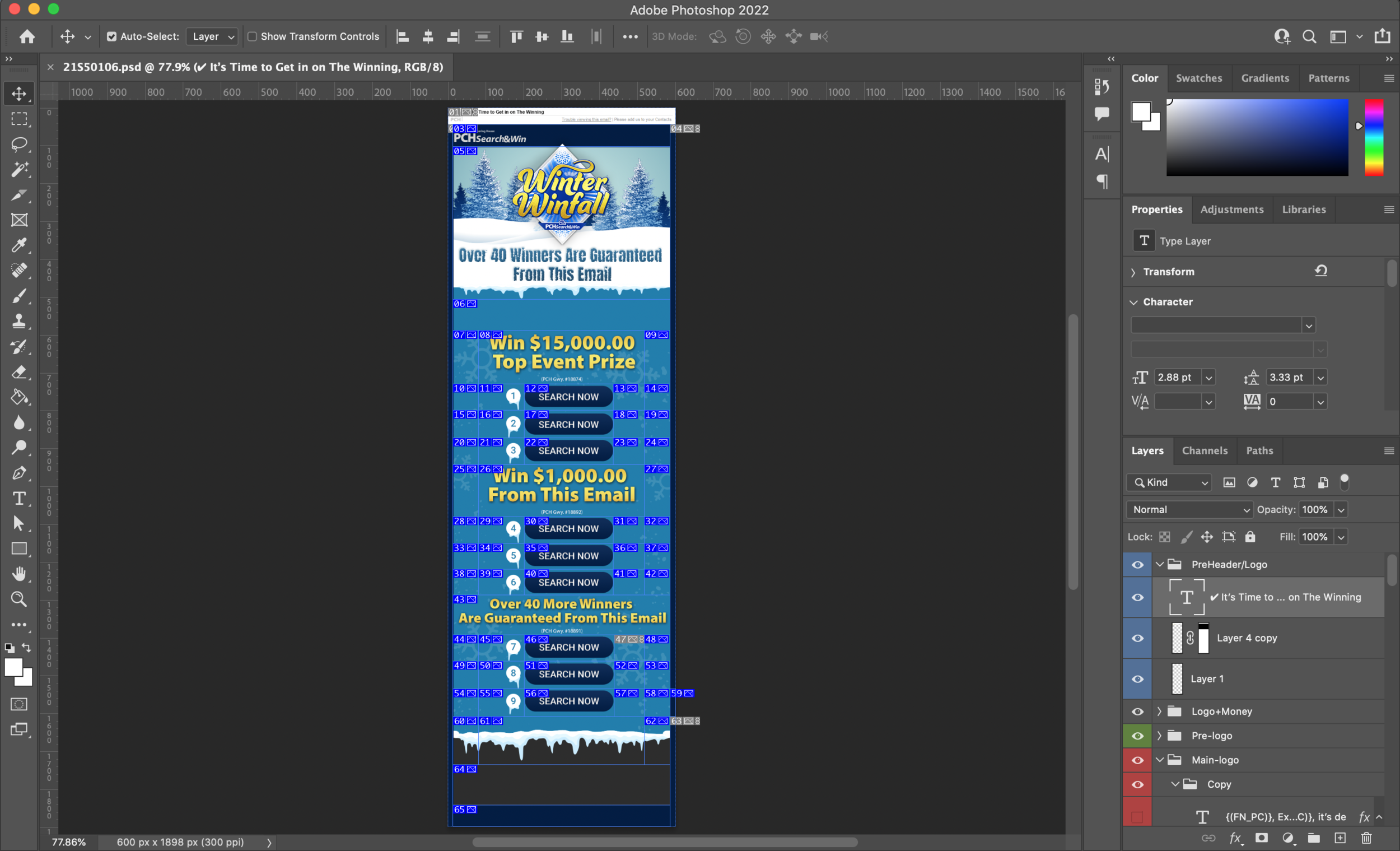
Task: Click the Home button in options bar
Action: (x=27, y=37)
